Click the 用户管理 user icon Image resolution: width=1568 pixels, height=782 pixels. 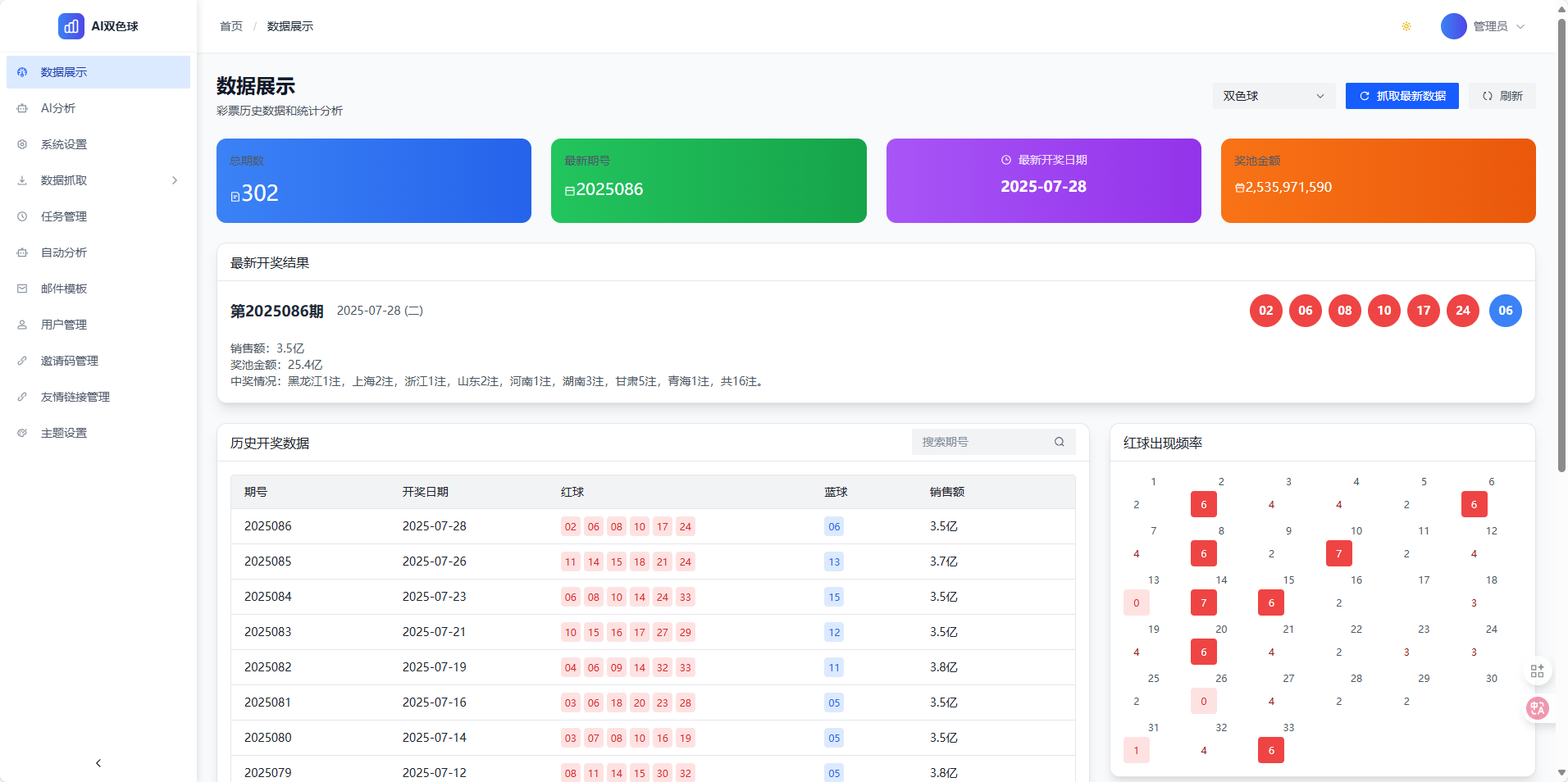coord(22,324)
